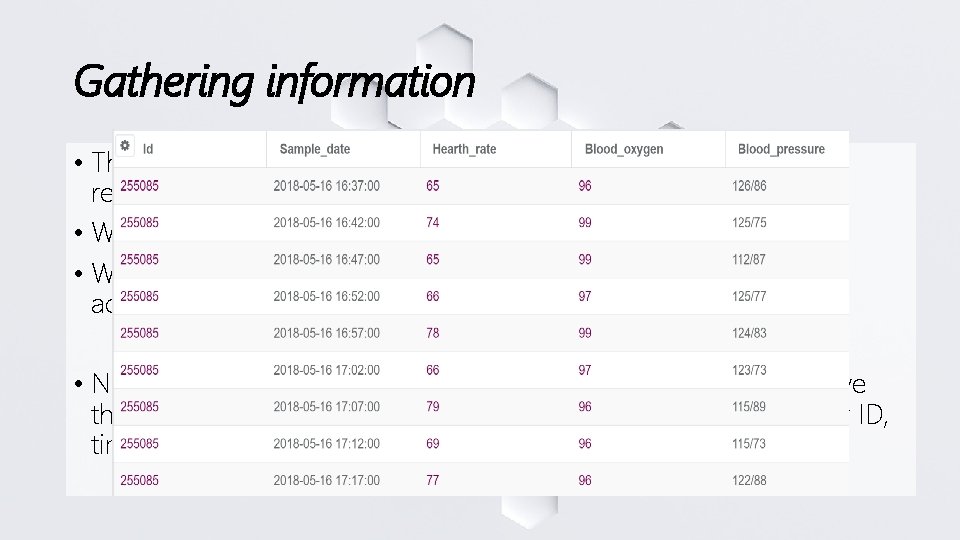Select sample date 2018-05-16 16:37:00
The width and height of the screenshot is (960, 540).
click(x=326, y=186)
